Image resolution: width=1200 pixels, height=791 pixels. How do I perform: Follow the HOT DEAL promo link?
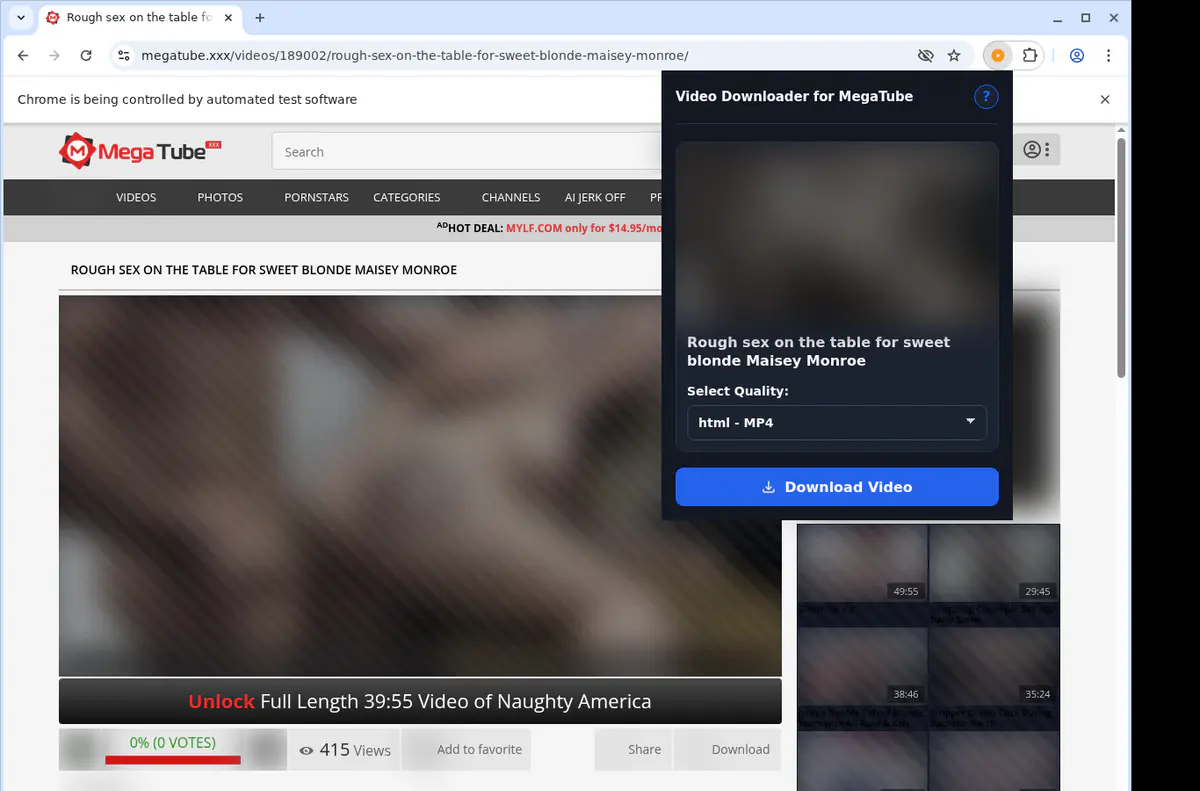pyautogui.click(x=584, y=228)
